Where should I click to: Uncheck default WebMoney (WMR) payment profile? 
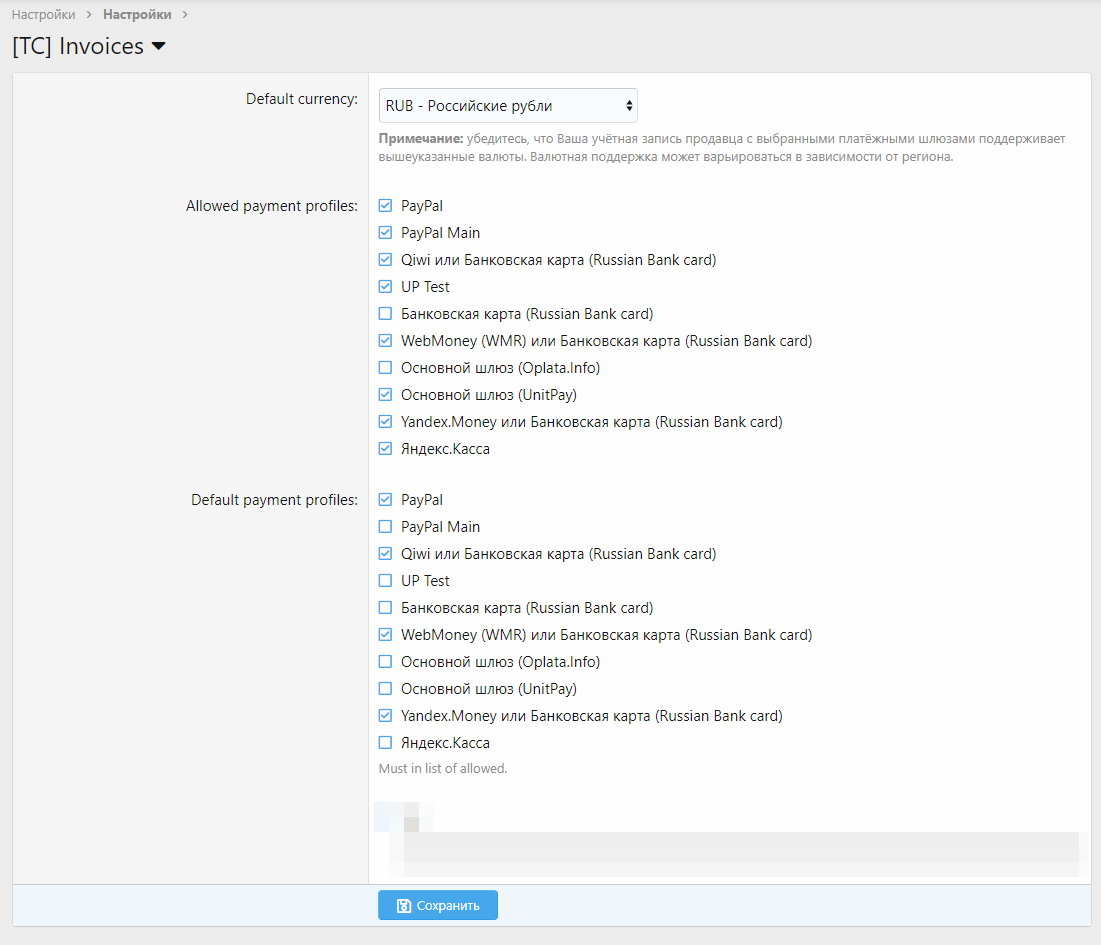(x=386, y=635)
